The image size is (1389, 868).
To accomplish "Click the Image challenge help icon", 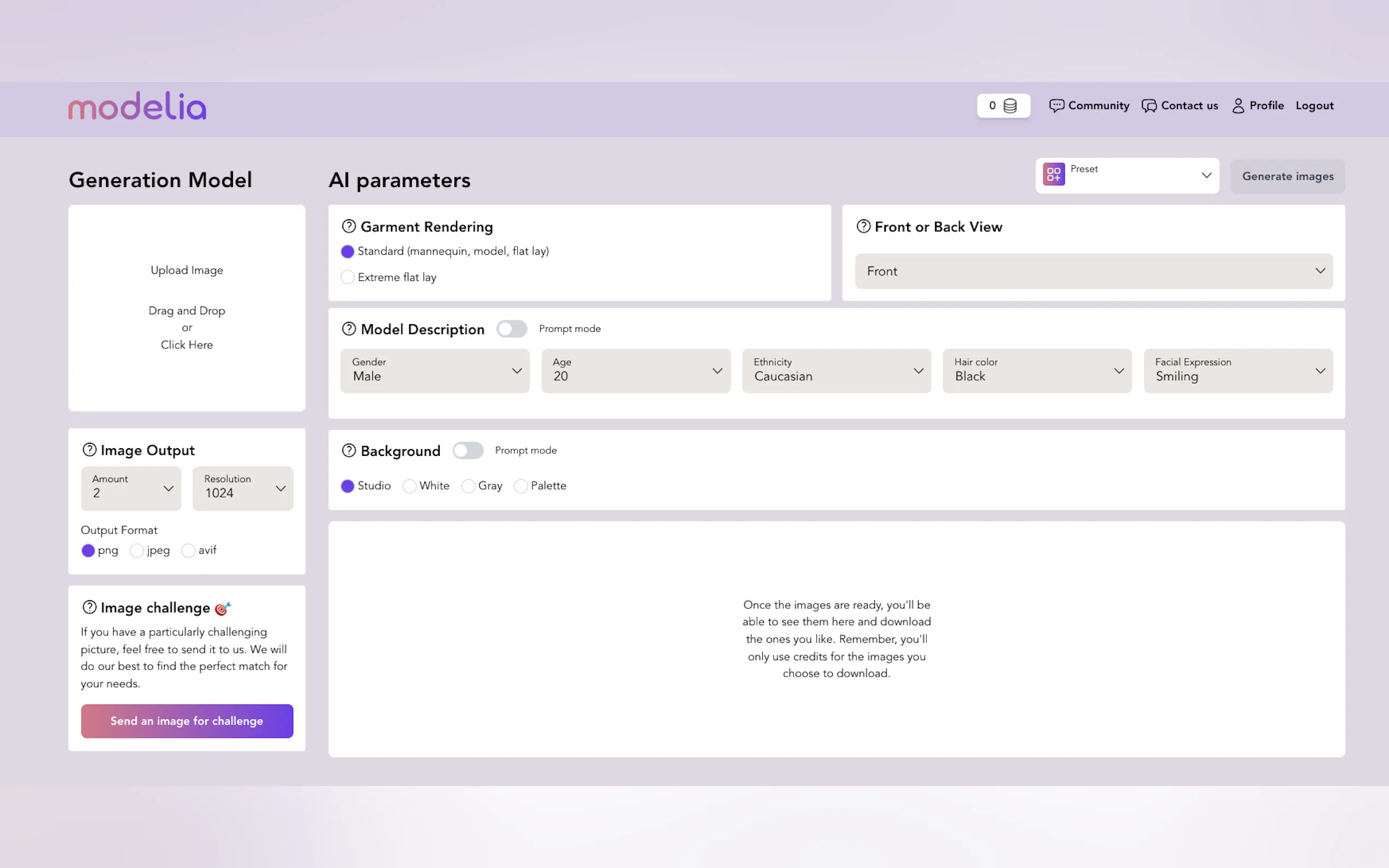I will [89, 607].
